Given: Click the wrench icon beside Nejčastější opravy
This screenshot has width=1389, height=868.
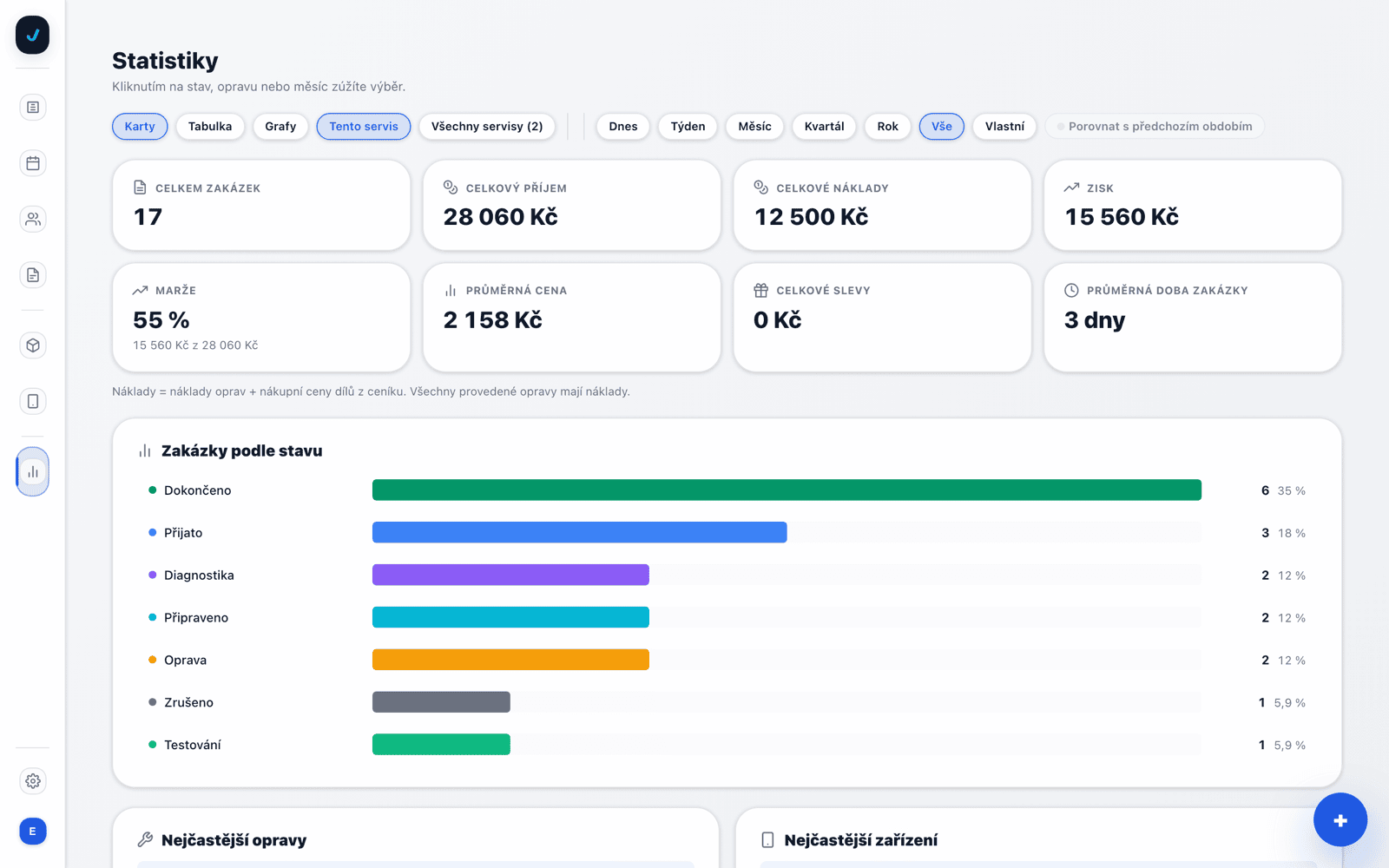Looking at the screenshot, I should (145, 839).
